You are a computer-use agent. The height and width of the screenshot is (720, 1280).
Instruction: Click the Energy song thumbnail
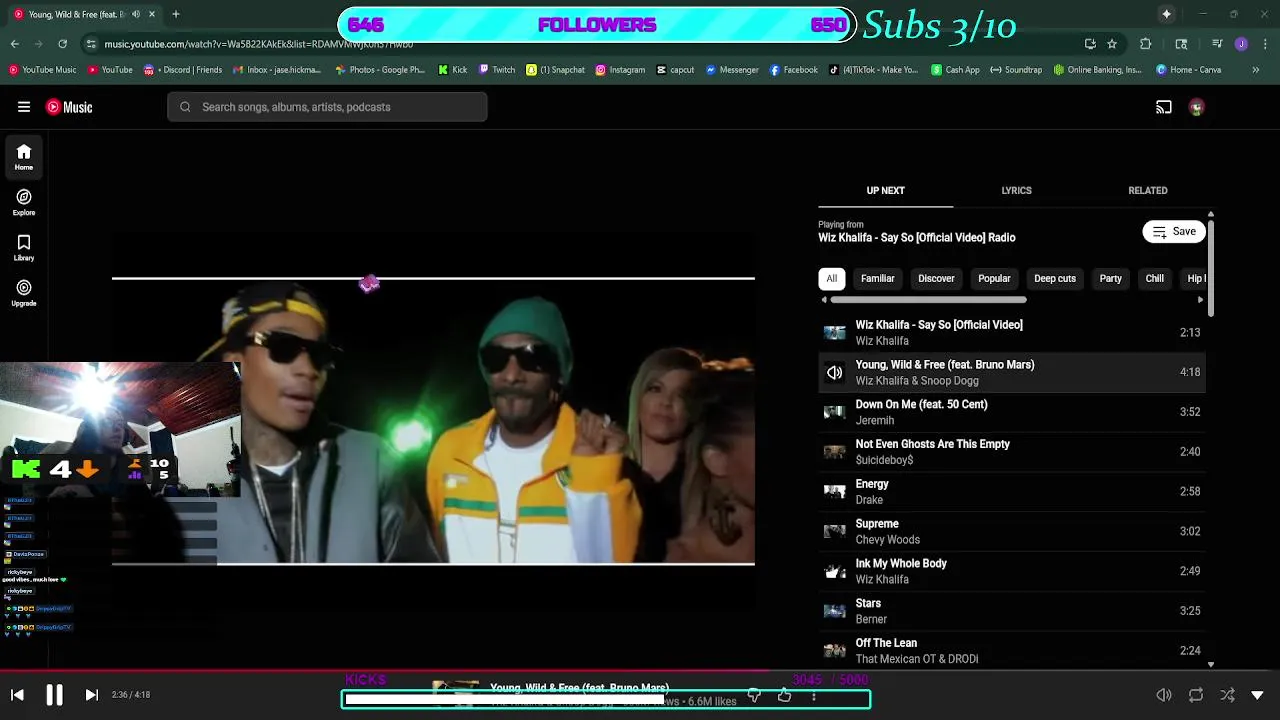coord(834,491)
